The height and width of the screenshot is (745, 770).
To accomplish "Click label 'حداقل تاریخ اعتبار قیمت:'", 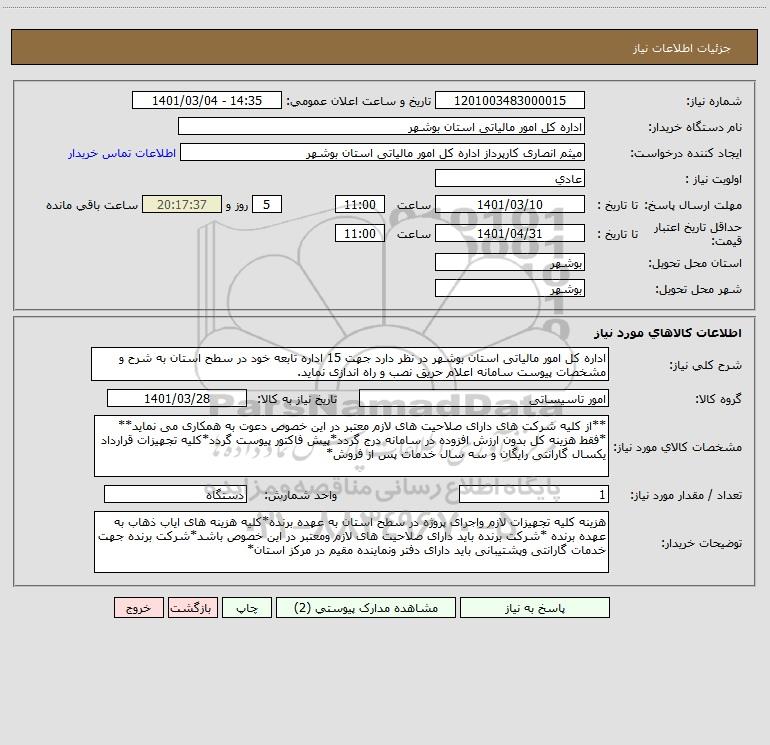I will [698, 234].
